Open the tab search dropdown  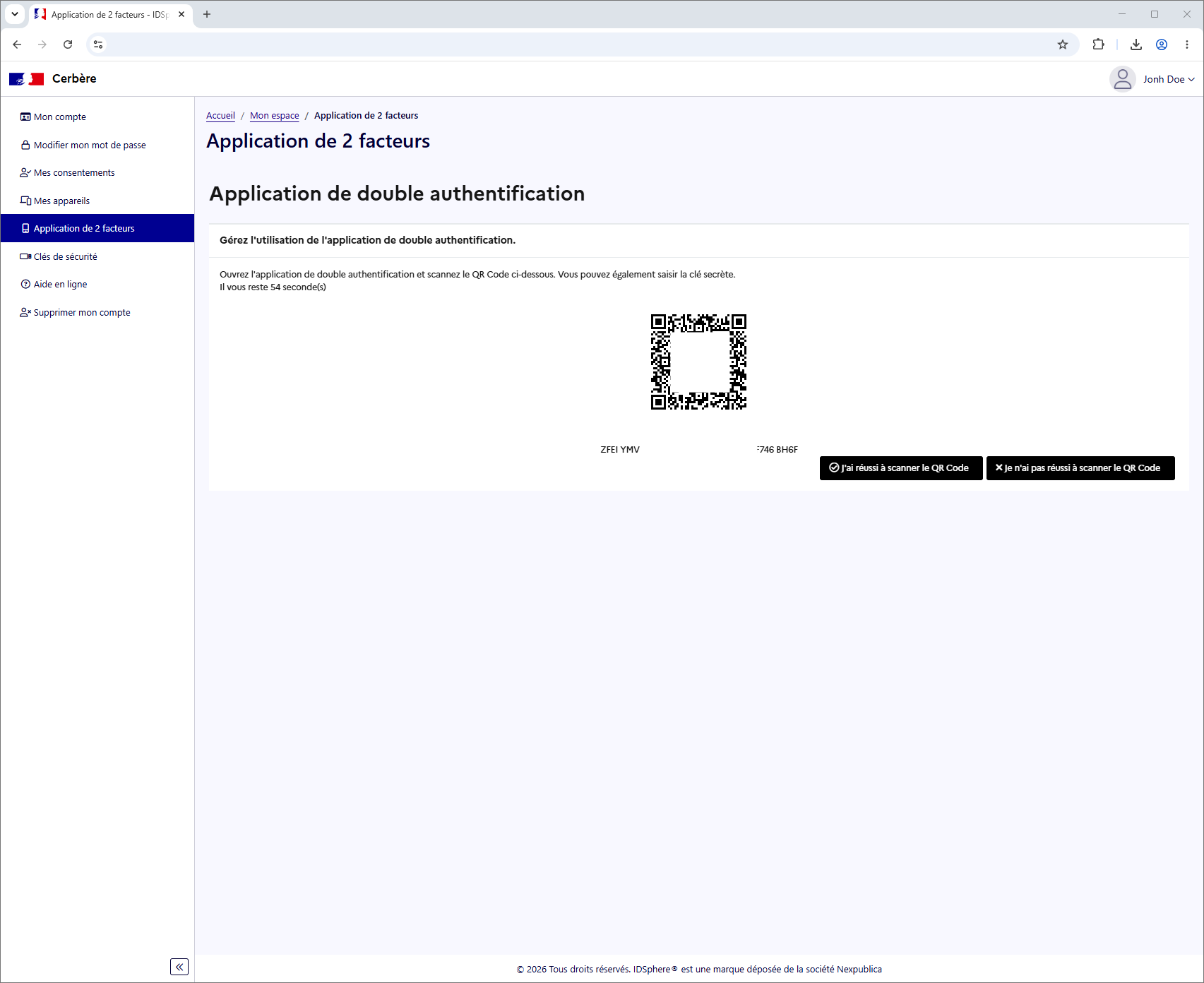point(15,14)
